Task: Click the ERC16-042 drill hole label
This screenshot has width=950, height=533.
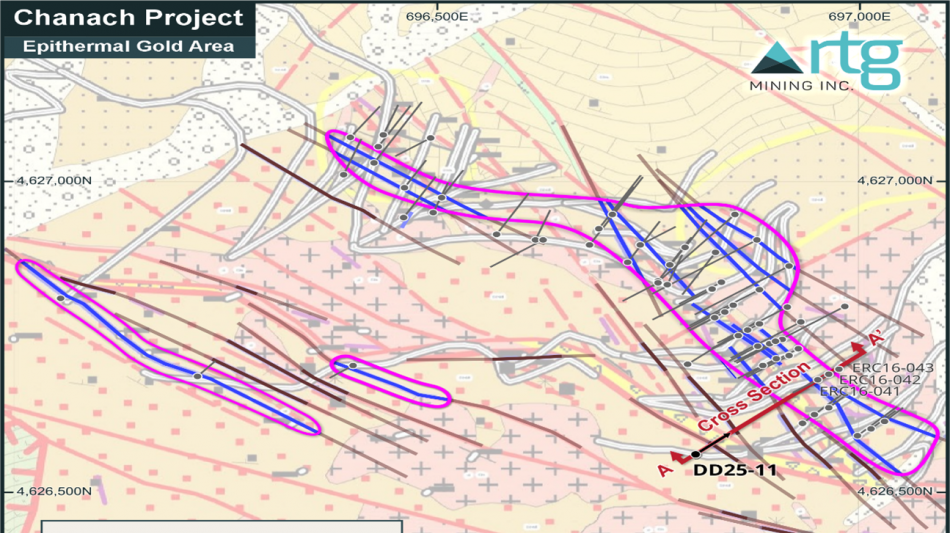Action: (x=879, y=380)
